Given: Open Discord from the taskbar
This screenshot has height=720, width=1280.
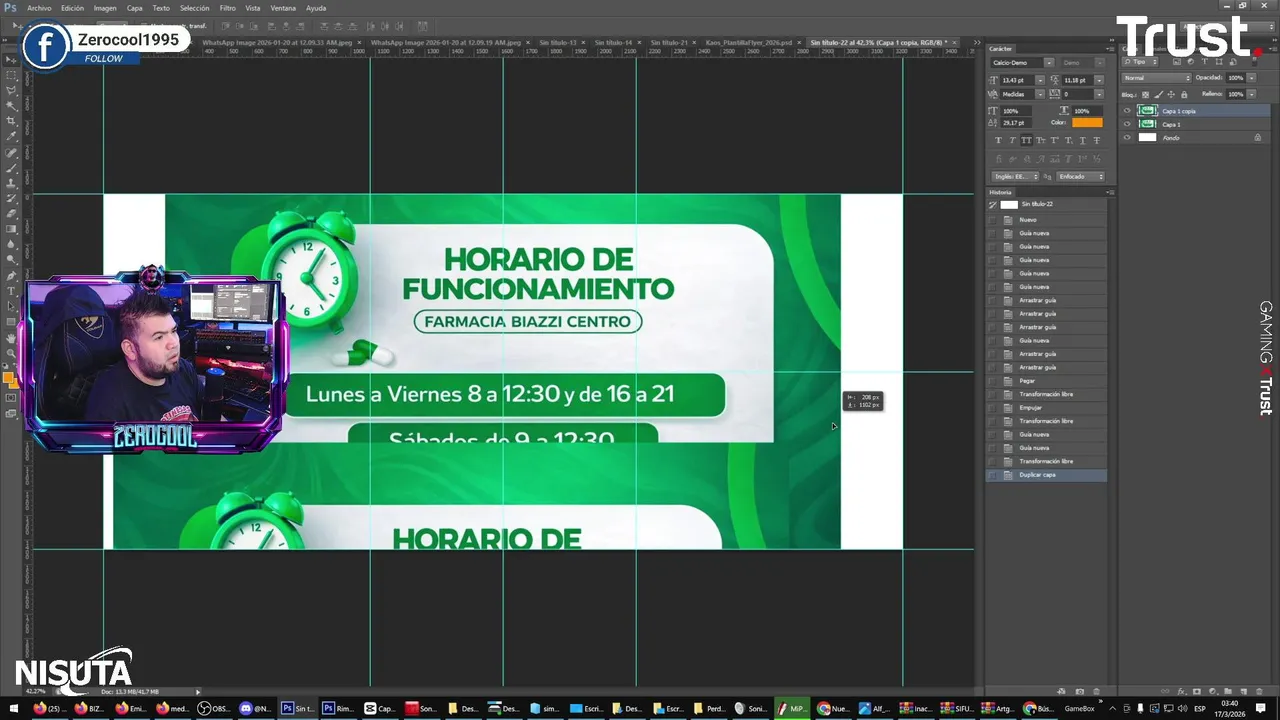Looking at the screenshot, I should (255, 709).
